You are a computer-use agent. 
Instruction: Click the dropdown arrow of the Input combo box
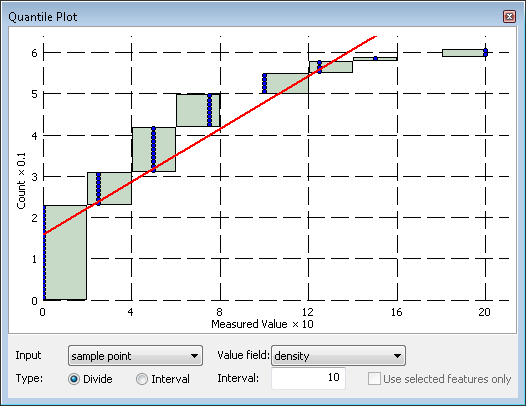(x=194, y=356)
